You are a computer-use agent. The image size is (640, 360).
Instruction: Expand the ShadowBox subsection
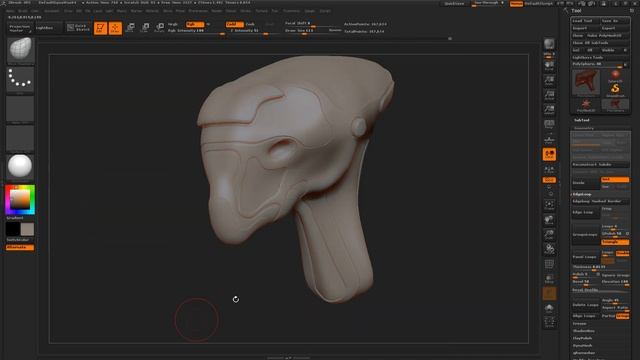click(584, 331)
